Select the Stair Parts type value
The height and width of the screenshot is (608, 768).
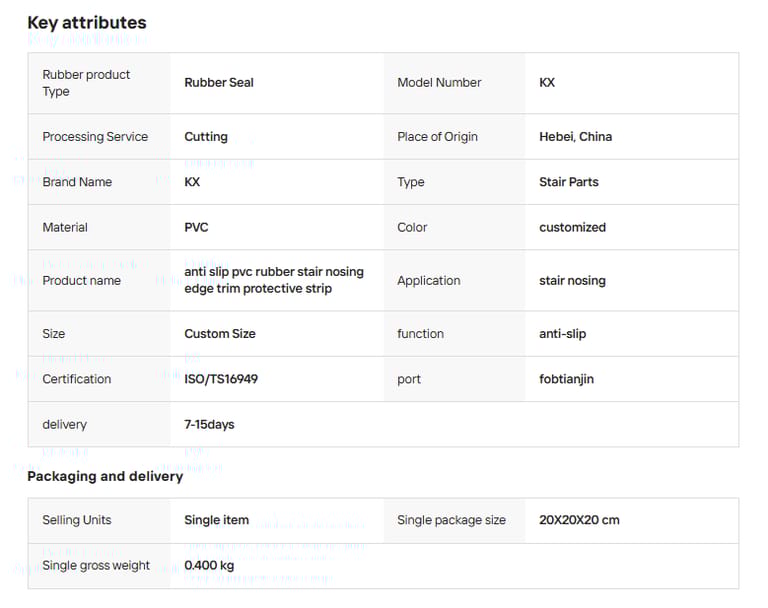[x=568, y=182]
